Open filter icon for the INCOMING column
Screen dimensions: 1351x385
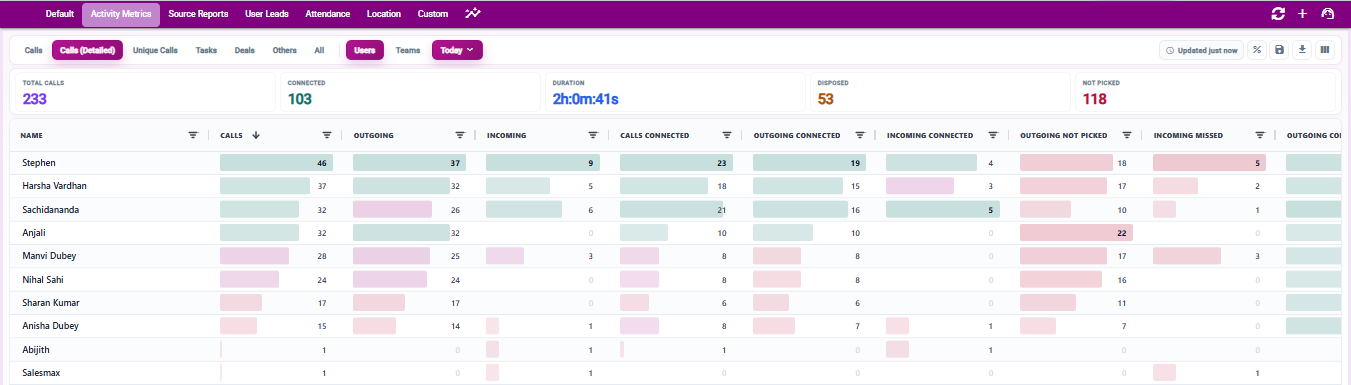click(594, 135)
